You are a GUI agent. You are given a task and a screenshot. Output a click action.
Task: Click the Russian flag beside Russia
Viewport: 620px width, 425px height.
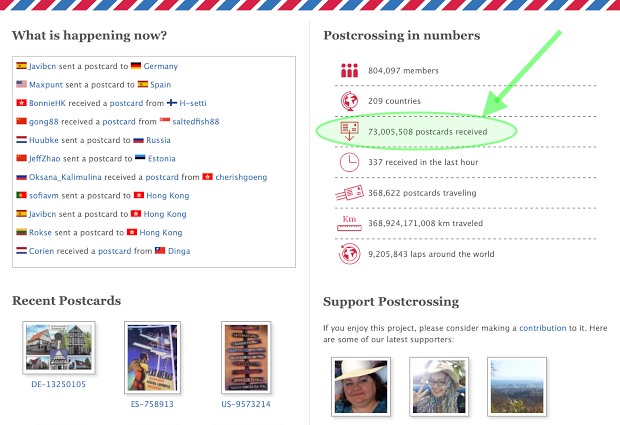138,140
